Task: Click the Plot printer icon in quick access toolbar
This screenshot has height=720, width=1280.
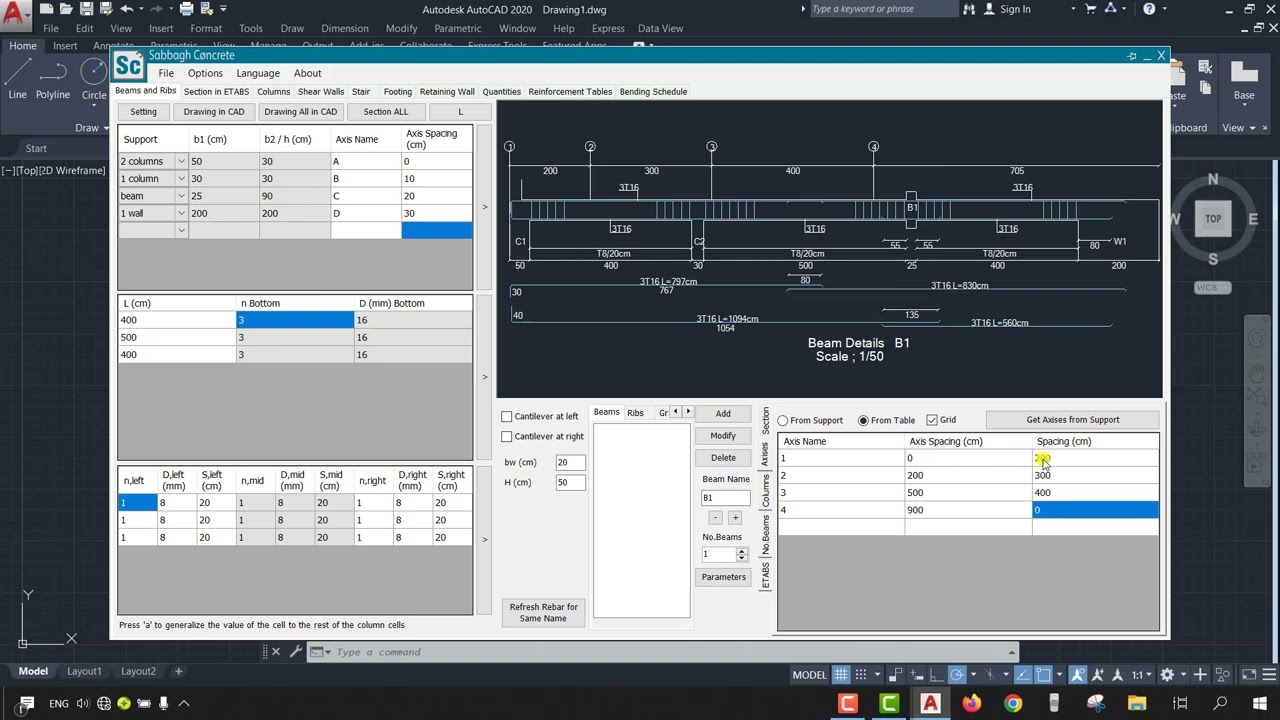Action: point(187,9)
